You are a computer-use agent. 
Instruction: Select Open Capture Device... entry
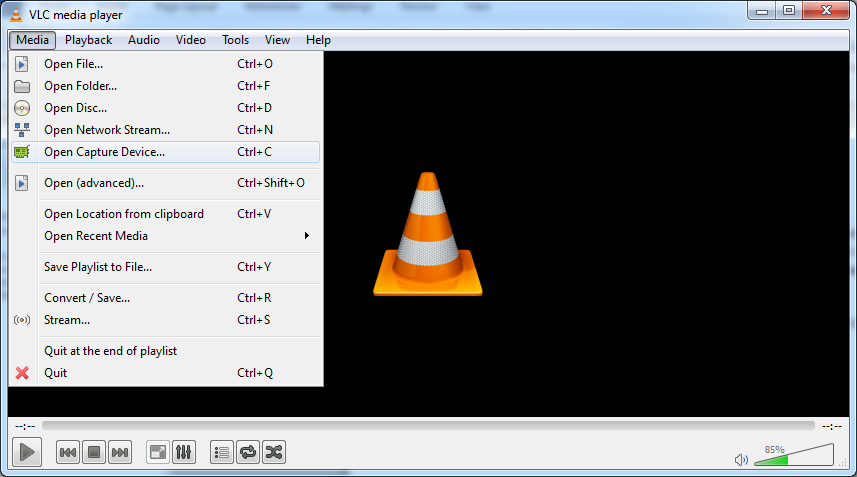click(x=166, y=152)
